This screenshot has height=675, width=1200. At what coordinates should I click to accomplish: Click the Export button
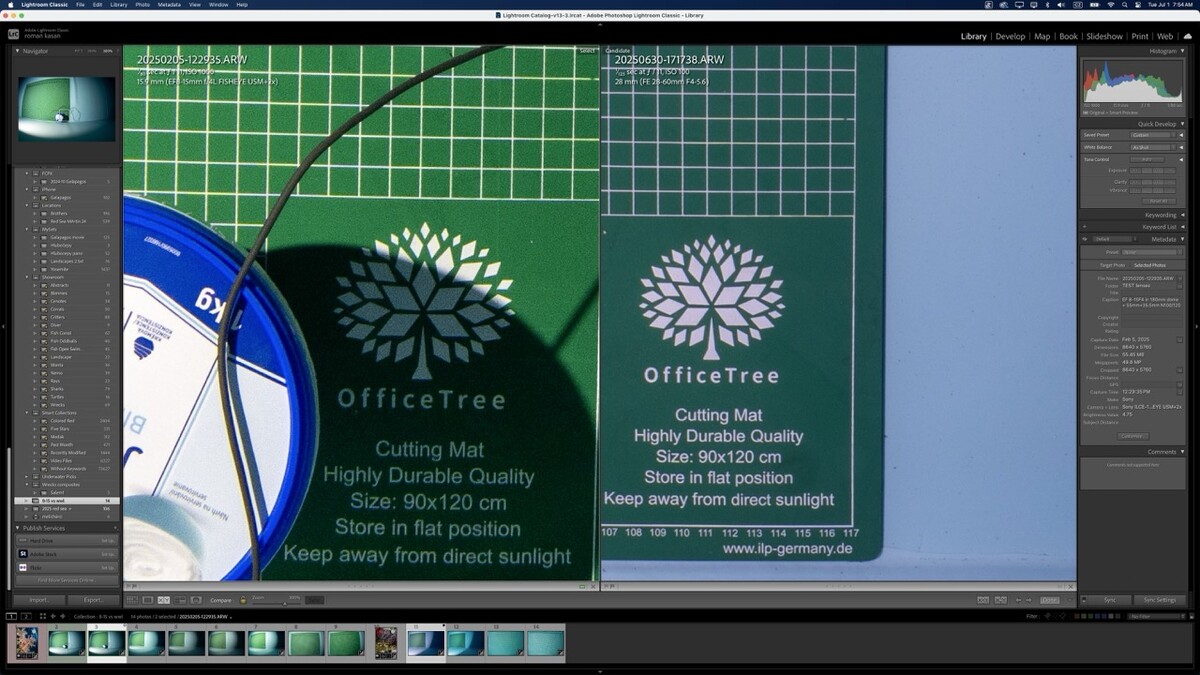pos(93,600)
